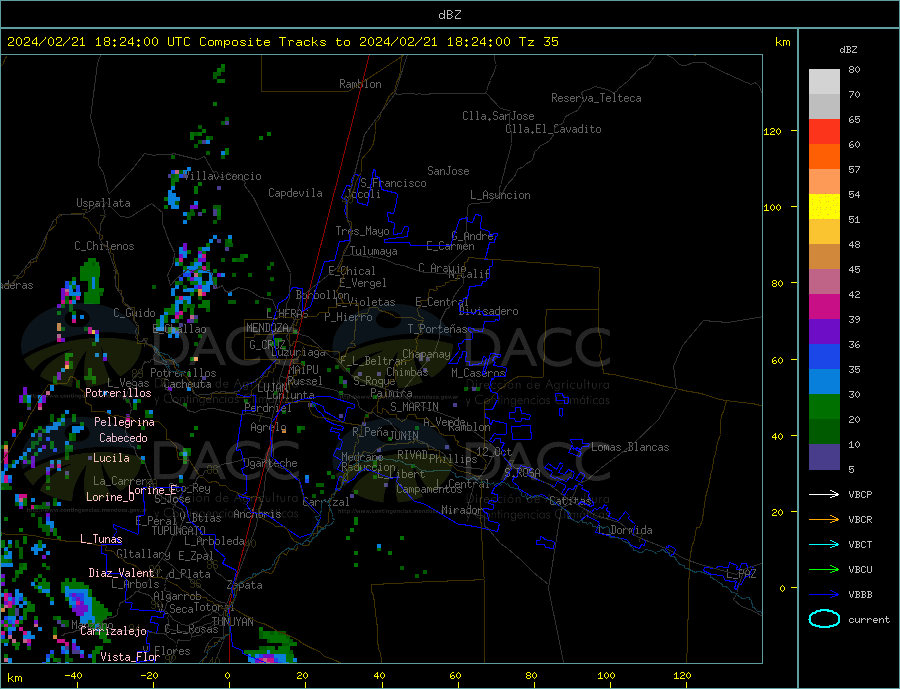The height and width of the screenshot is (689, 900).
Task: Click the orange VBCR arrow legend icon
Action: coord(824,520)
